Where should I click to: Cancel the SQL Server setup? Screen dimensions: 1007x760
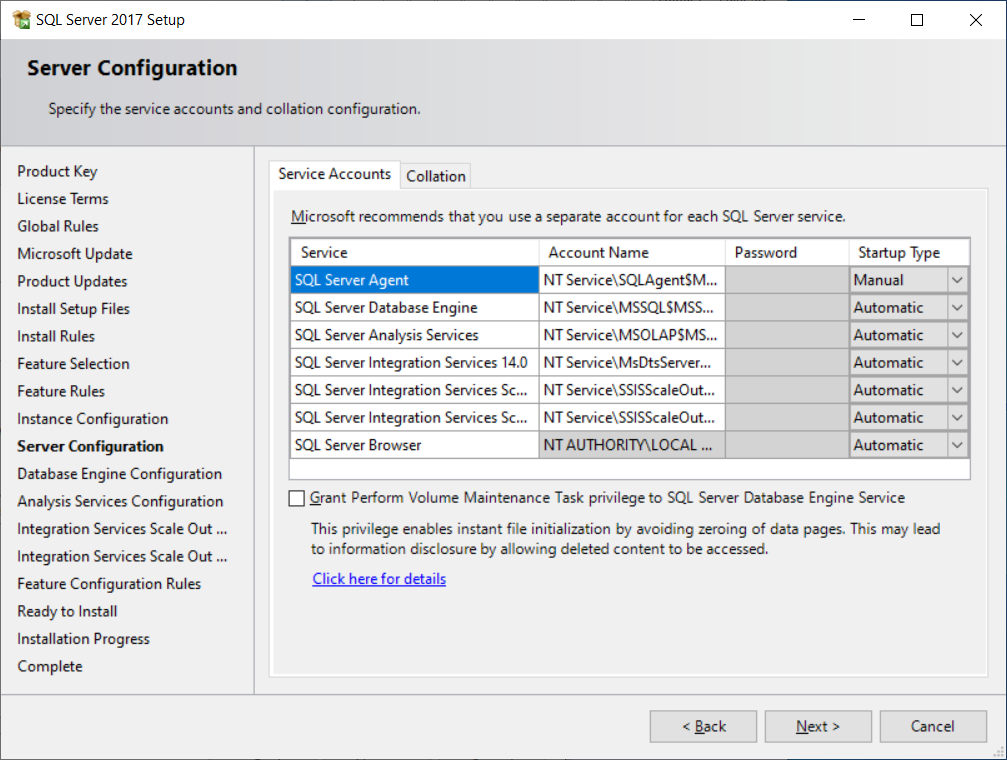pos(932,727)
